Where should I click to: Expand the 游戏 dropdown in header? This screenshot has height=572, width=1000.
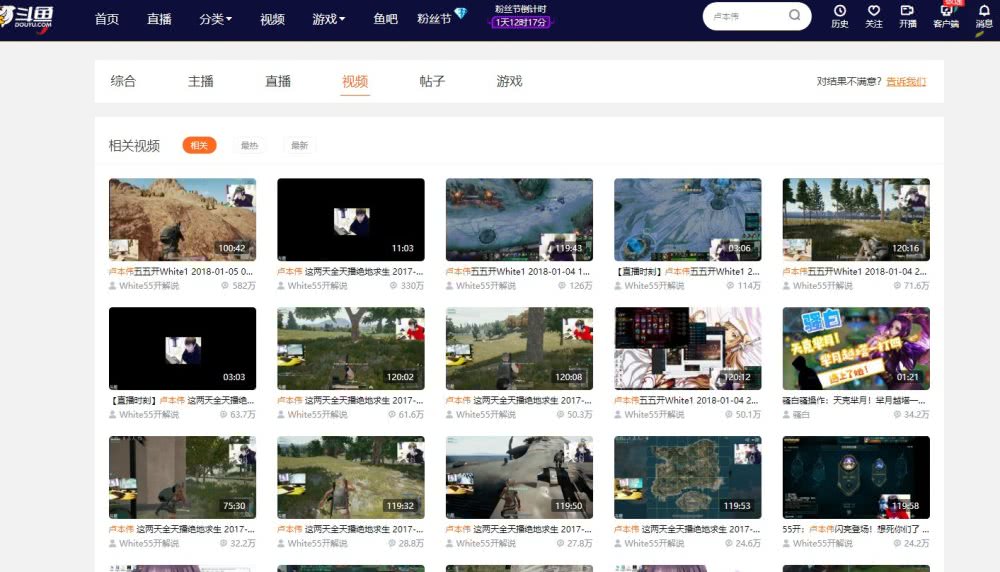click(x=329, y=19)
